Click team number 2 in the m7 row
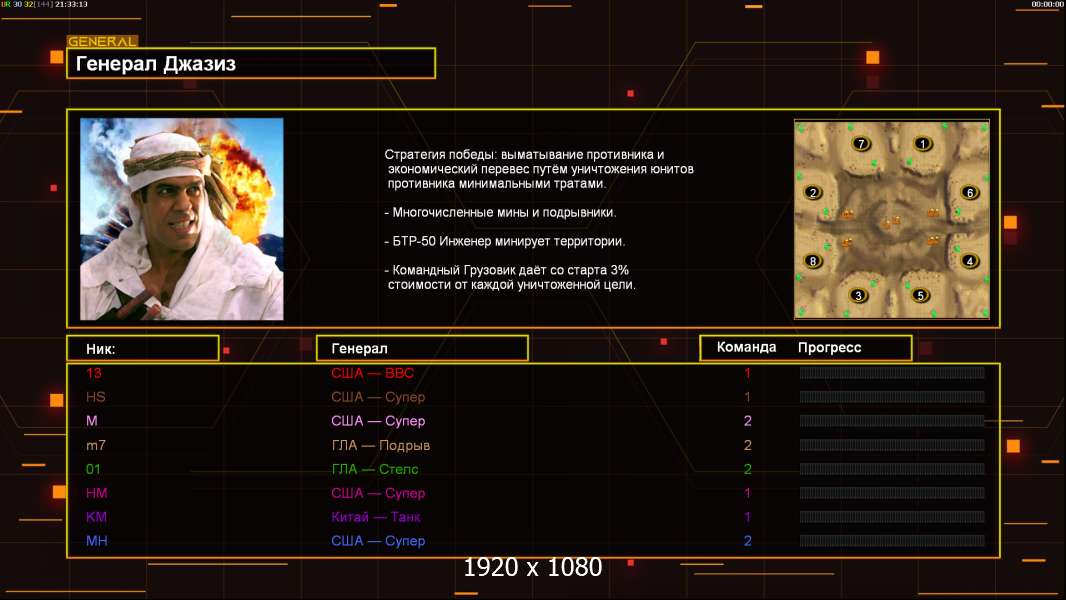This screenshot has width=1066, height=600. [748, 445]
